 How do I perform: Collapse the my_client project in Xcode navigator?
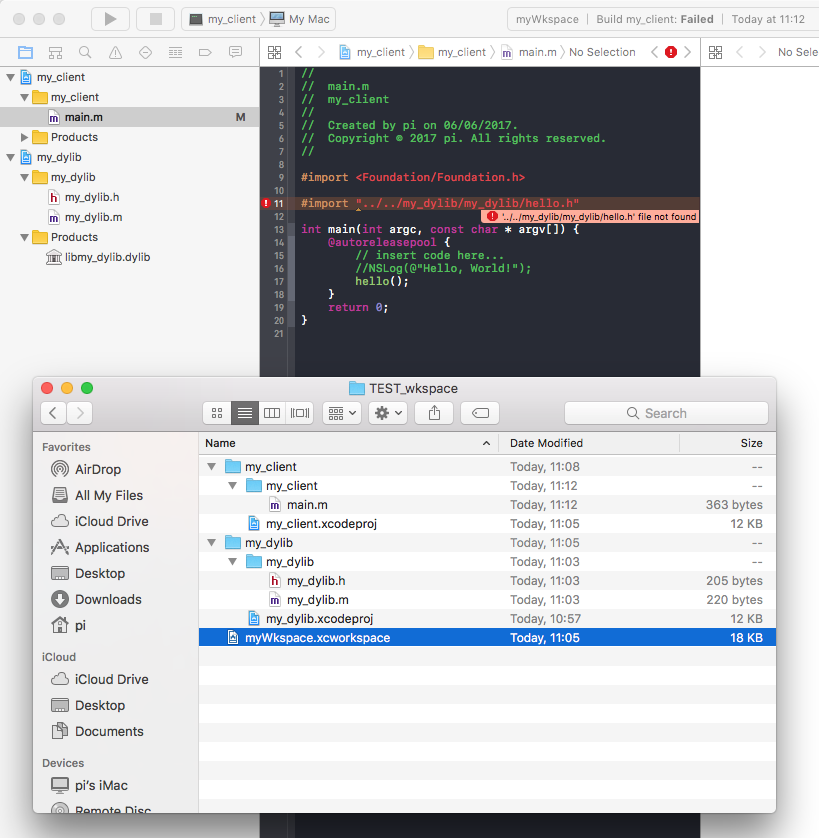click(11, 77)
